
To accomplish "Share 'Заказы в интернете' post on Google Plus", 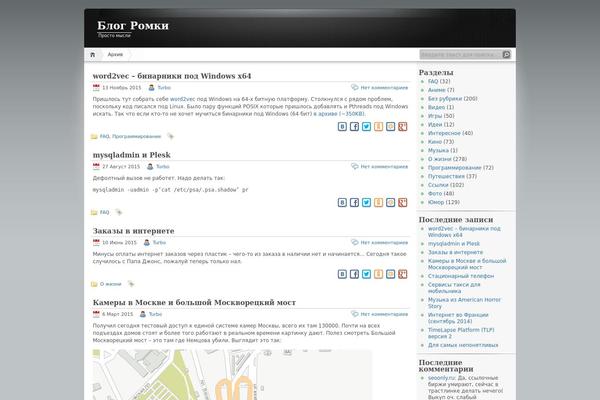I will pos(403,274).
